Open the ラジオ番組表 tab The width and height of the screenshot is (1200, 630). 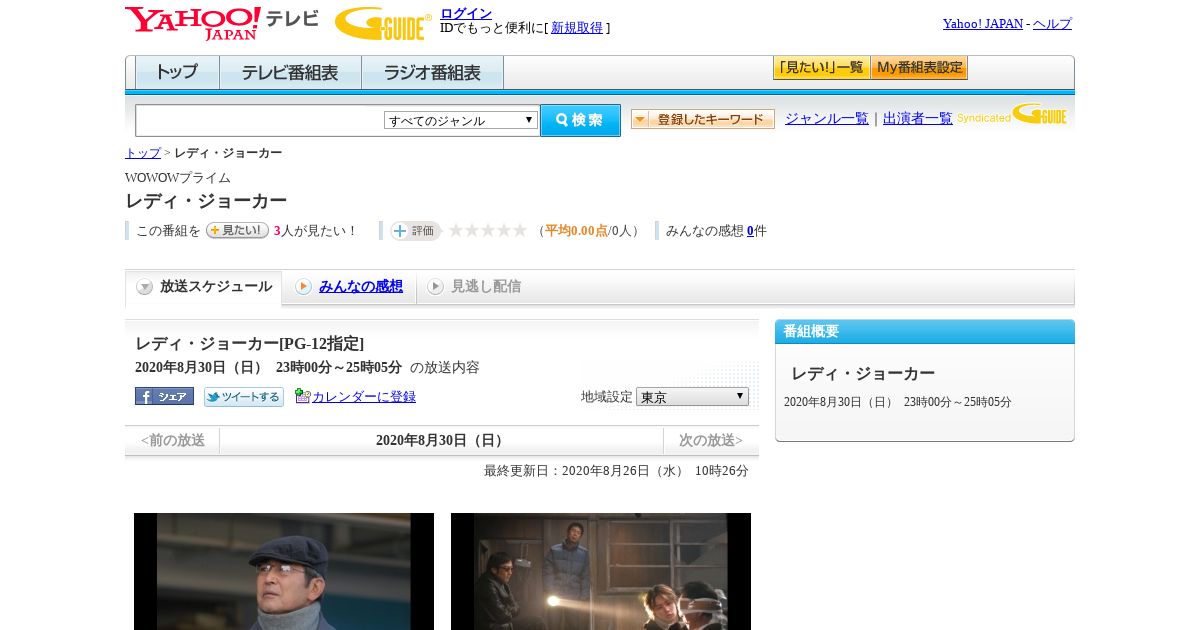pos(432,73)
